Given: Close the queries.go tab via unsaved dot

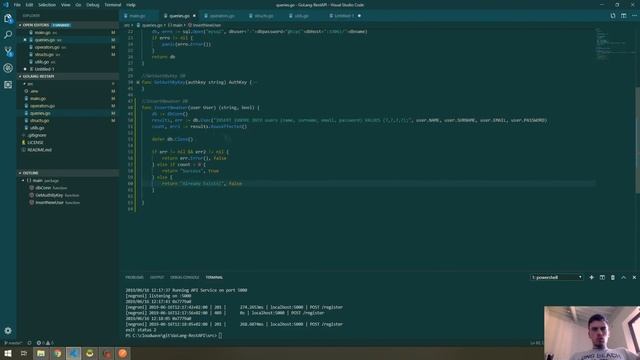Looking at the screenshot, I should point(194,16).
